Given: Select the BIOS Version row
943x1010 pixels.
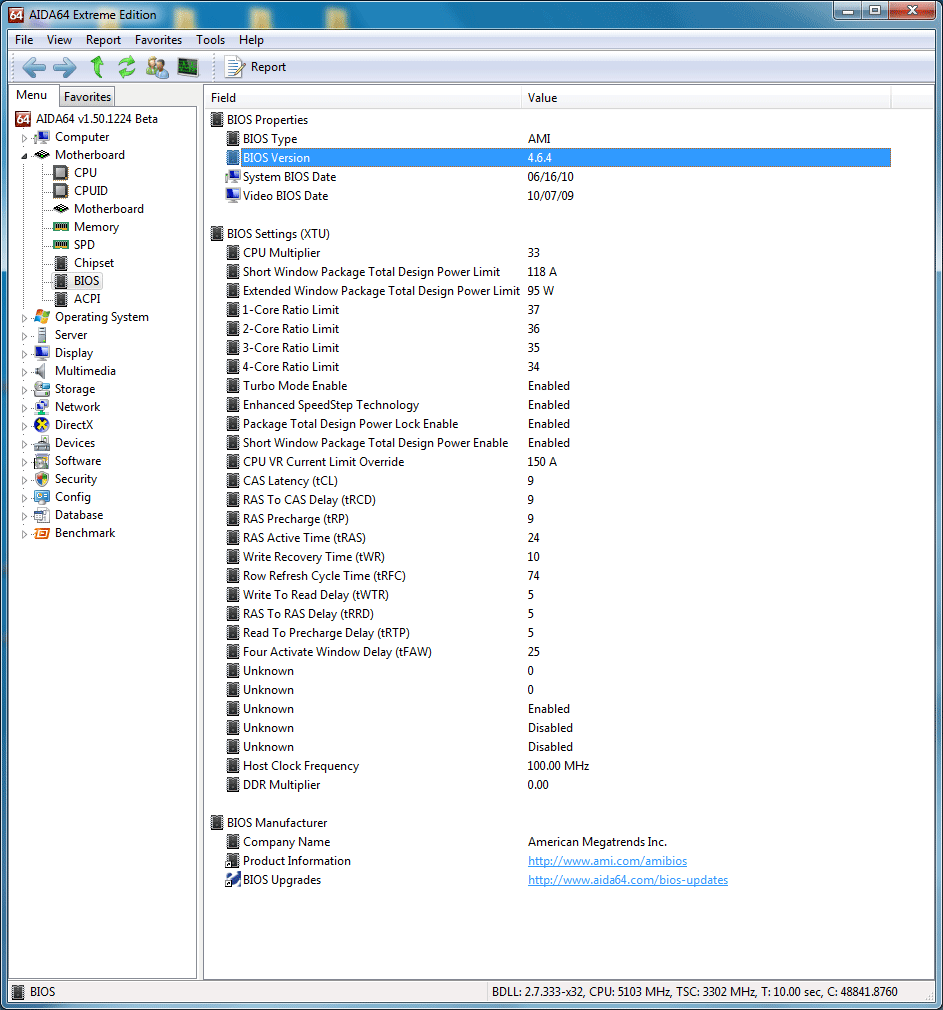Looking at the screenshot, I should pyautogui.click(x=558, y=158).
